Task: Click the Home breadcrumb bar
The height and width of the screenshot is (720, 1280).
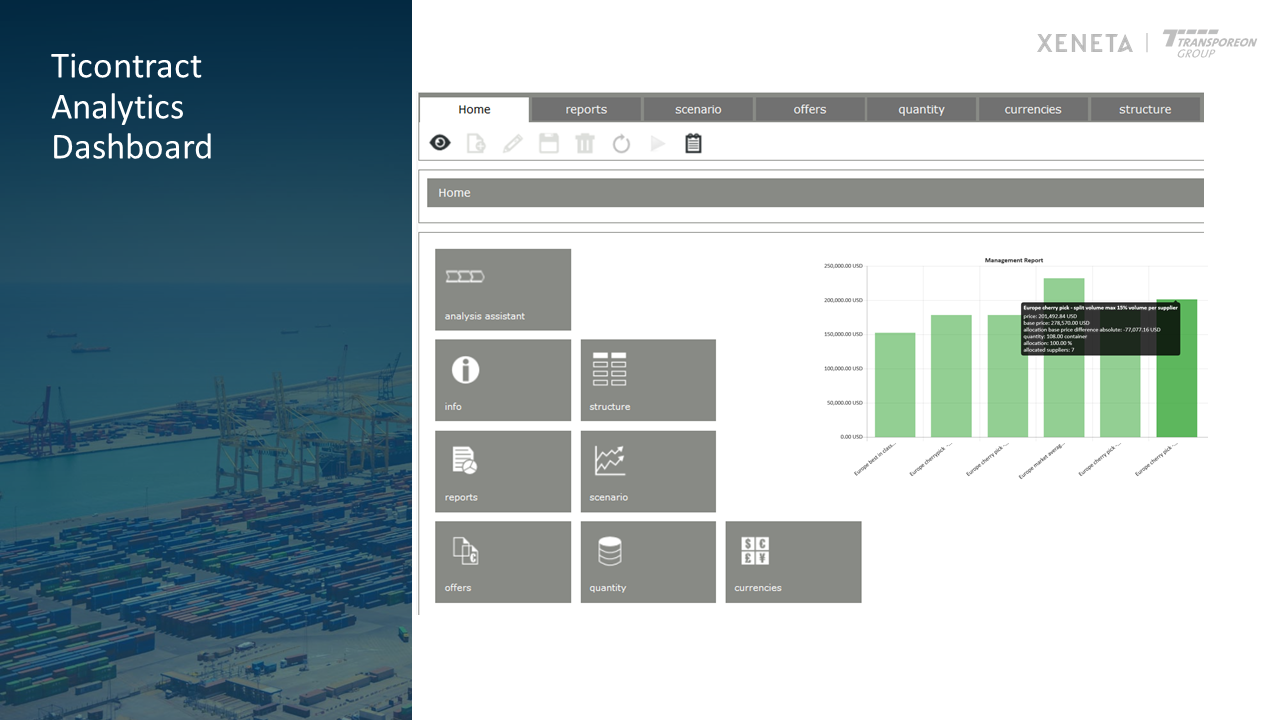Action: click(x=815, y=193)
